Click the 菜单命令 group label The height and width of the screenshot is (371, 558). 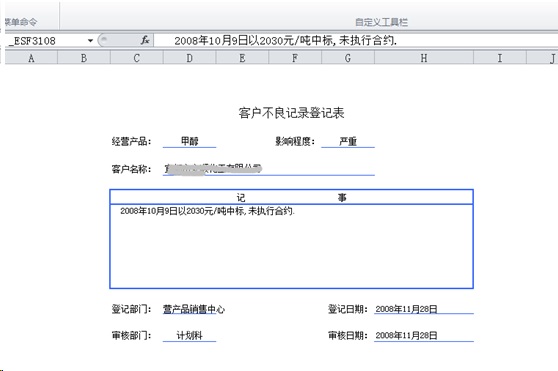[x=21, y=22]
